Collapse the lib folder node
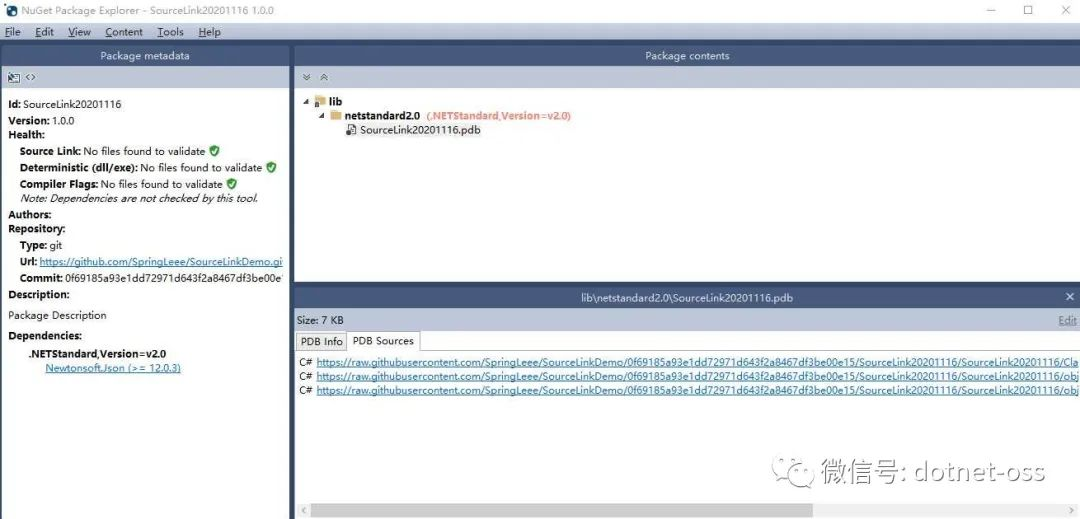Viewport: 1080px width, 519px height. pos(306,101)
